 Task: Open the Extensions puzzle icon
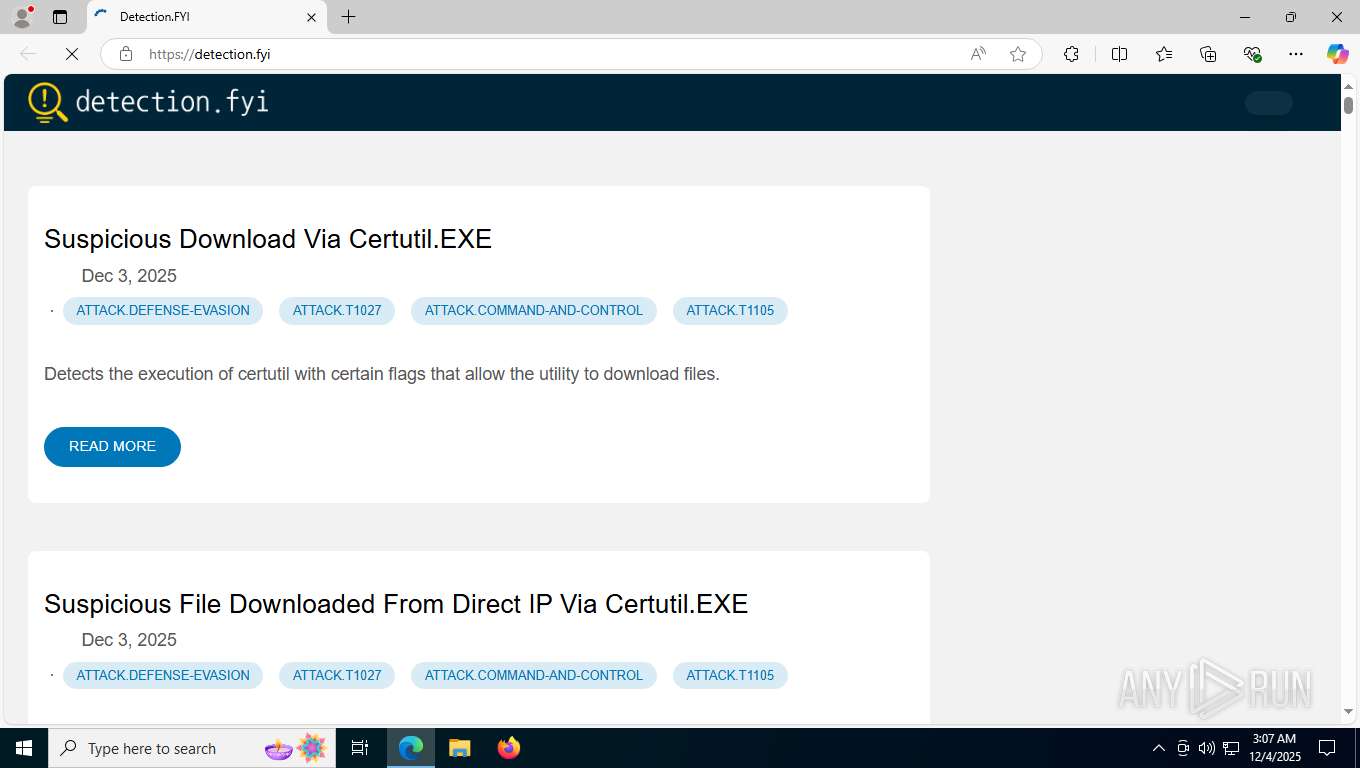pos(1071,54)
